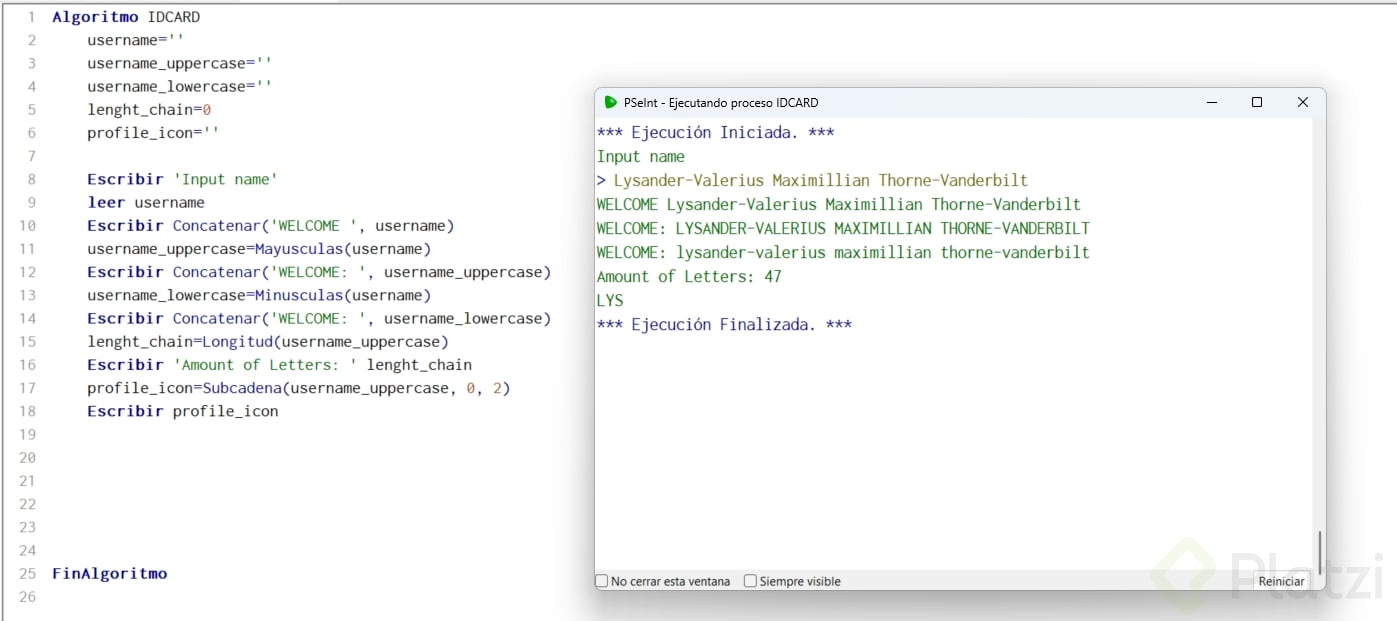Image resolution: width=1397 pixels, height=621 pixels.
Task: Click the FinAlgoritmo keyword
Action: pyautogui.click(x=110, y=574)
